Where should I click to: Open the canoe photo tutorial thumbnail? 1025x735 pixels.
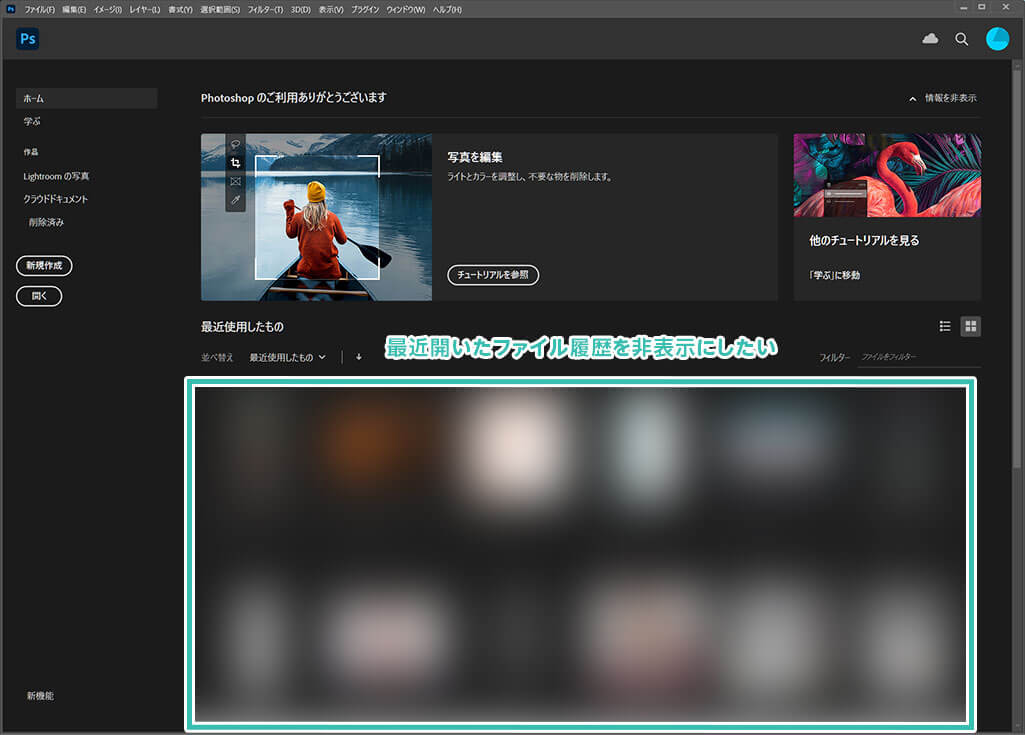click(x=316, y=217)
